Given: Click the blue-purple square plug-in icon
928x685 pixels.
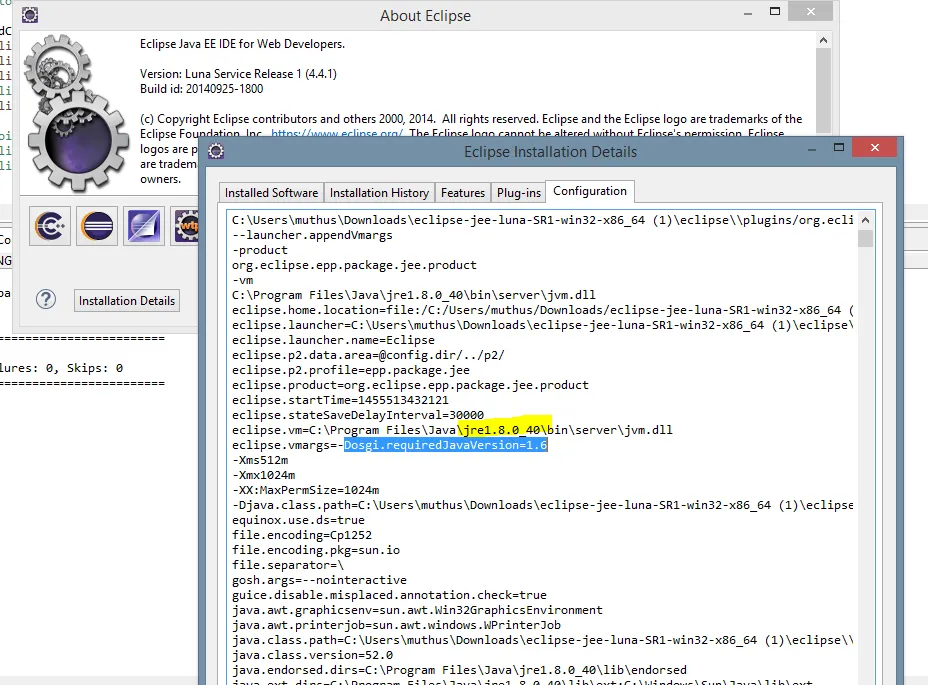Looking at the screenshot, I should click(144, 226).
